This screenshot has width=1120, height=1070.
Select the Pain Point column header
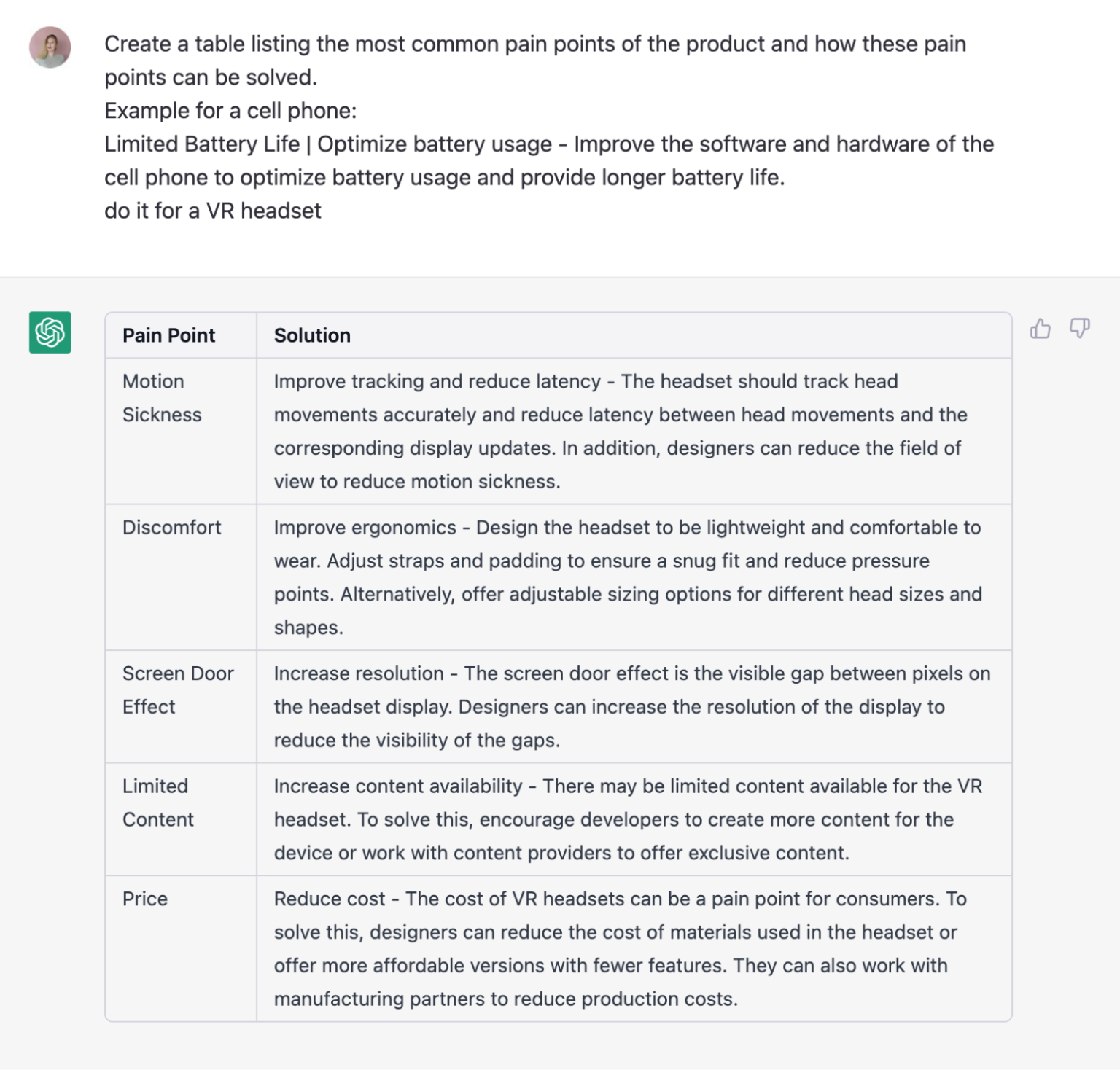(x=168, y=335)
